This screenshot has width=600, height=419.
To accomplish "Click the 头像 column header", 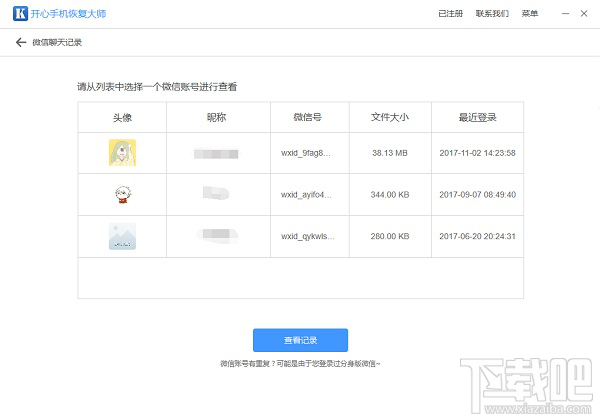I will tap(122, 117).
